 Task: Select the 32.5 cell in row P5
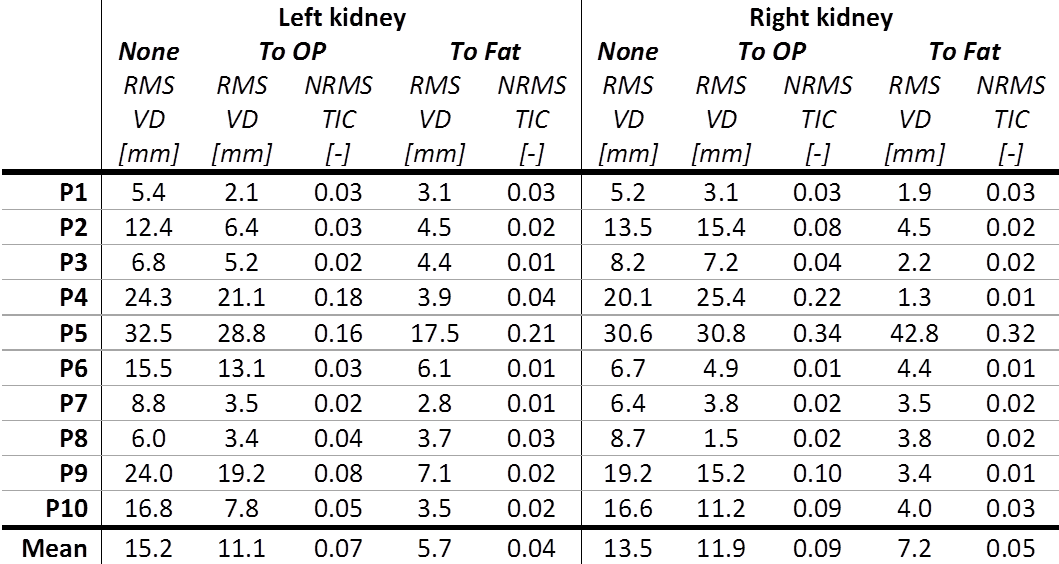pos(149,333)
